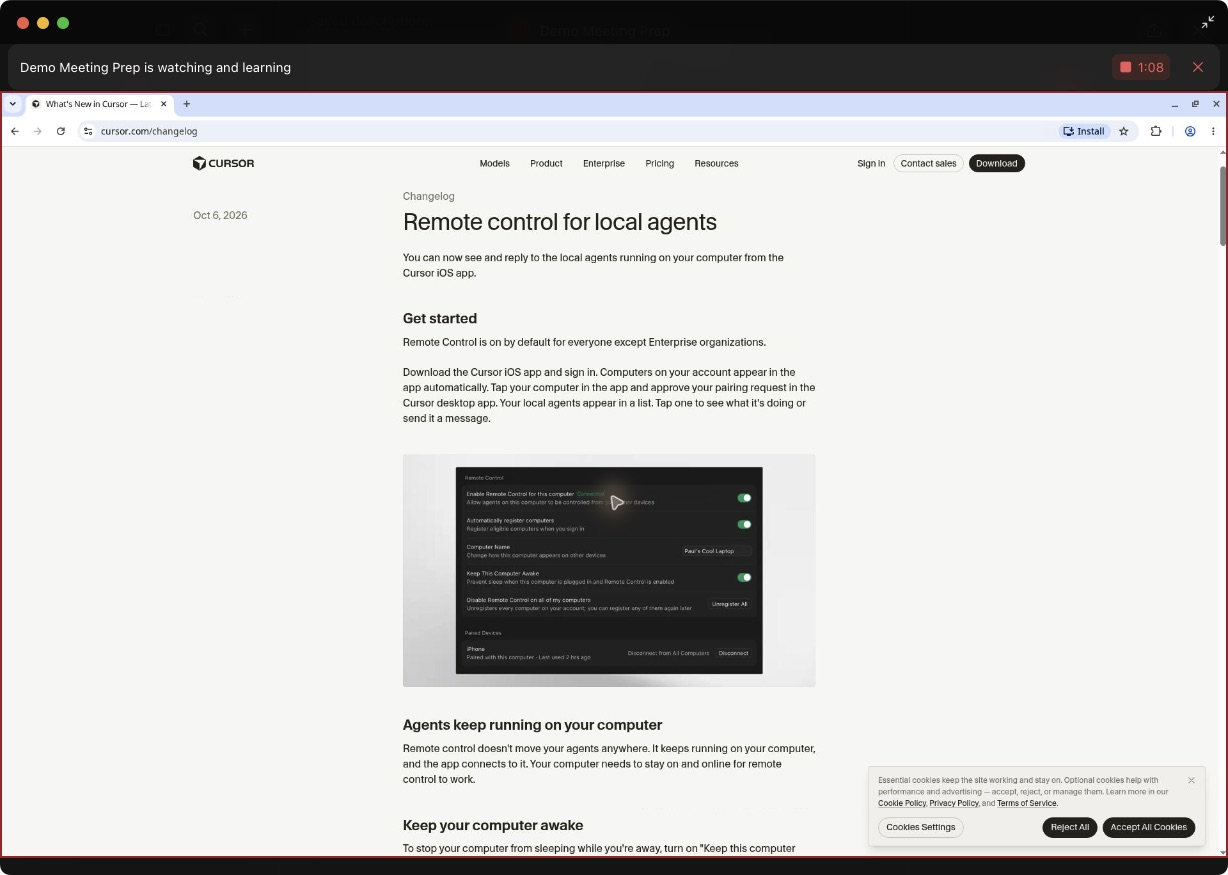Open the Chrome profile avatar icon

[1190, 131]
